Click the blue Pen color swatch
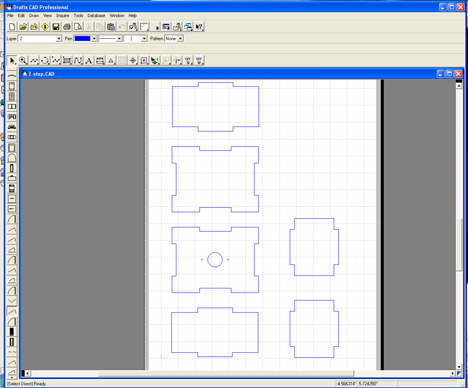The image size is (468, 388). pyautogui.click(x=83, y=39)
